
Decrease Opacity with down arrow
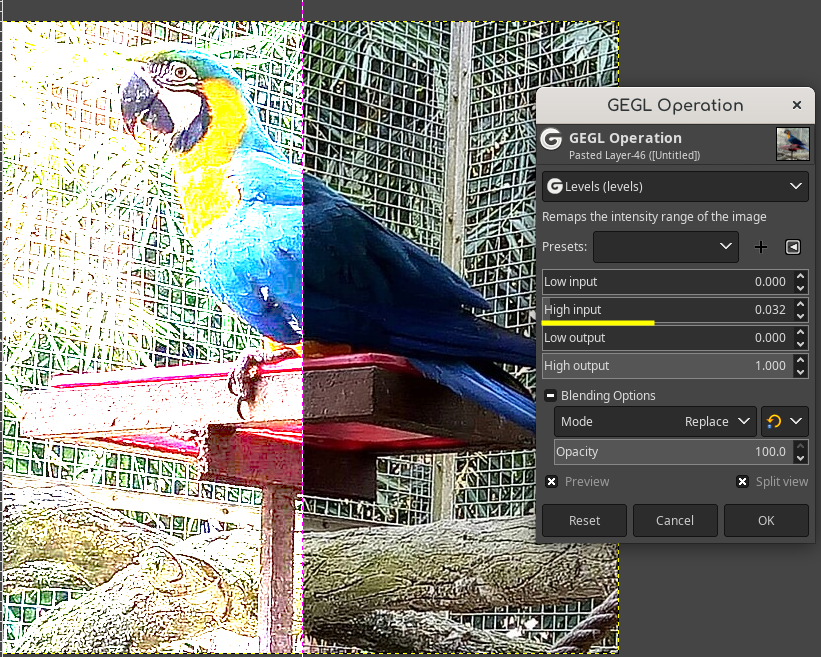pyautogui.click(x=801, y=458)
